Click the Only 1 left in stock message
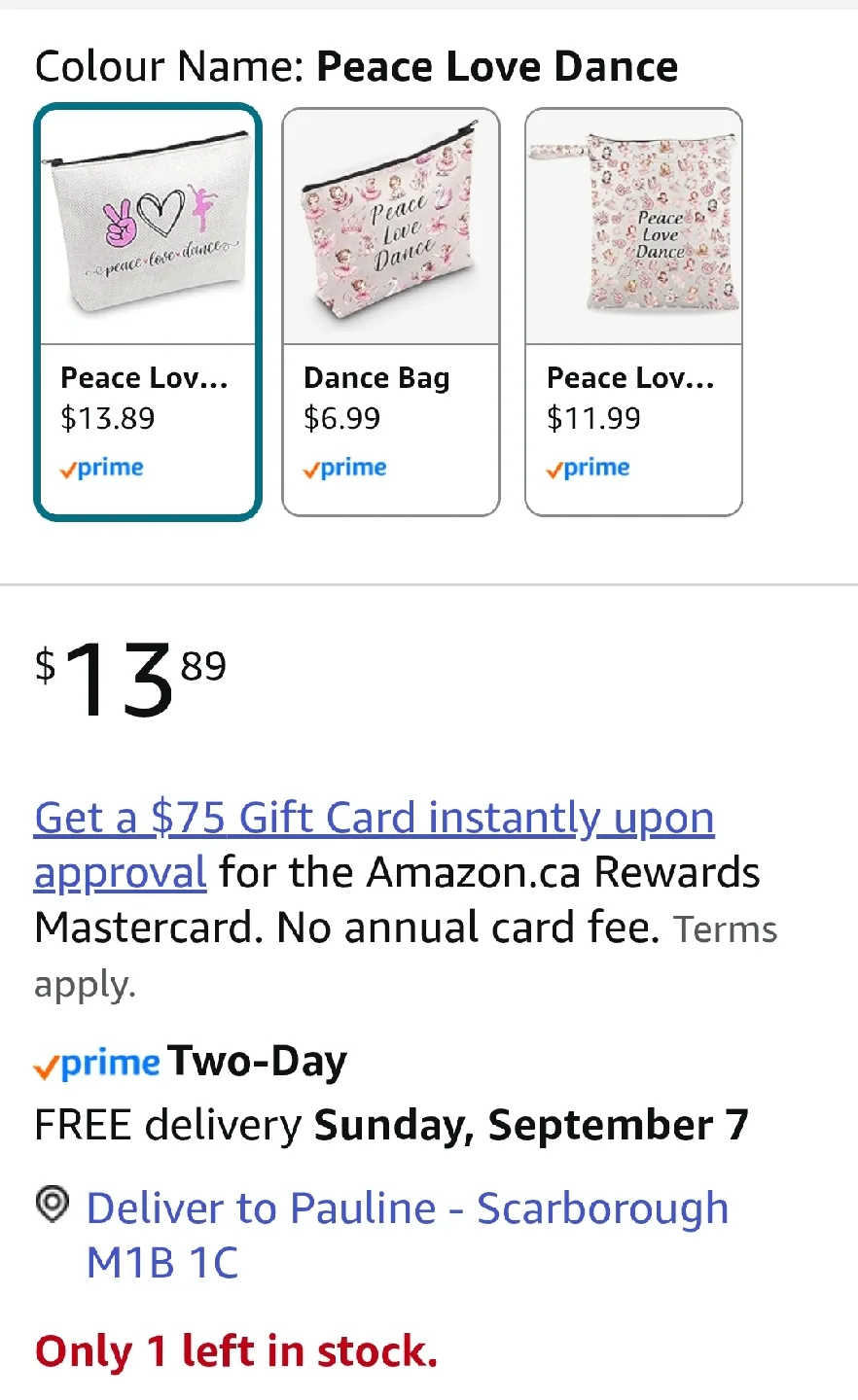 [x=236, y=1351]
